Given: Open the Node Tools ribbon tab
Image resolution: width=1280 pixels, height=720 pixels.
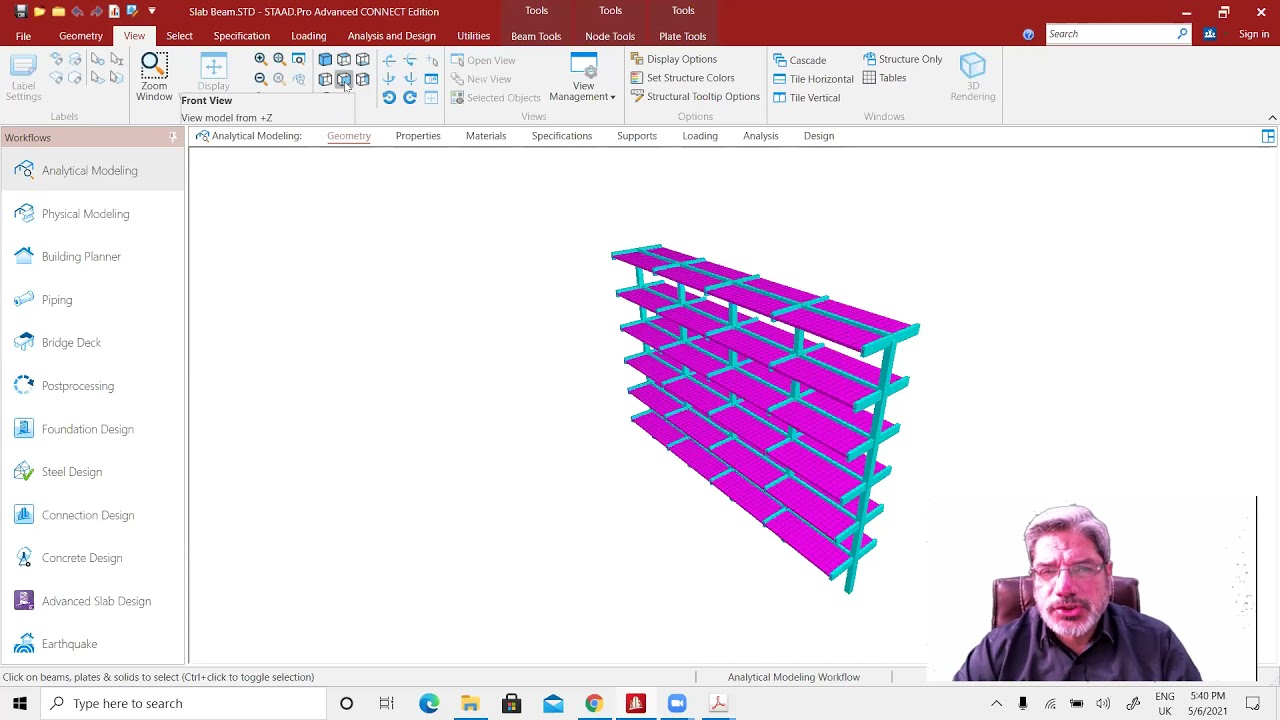Looking at the screenshot, I should click(610, 36).
